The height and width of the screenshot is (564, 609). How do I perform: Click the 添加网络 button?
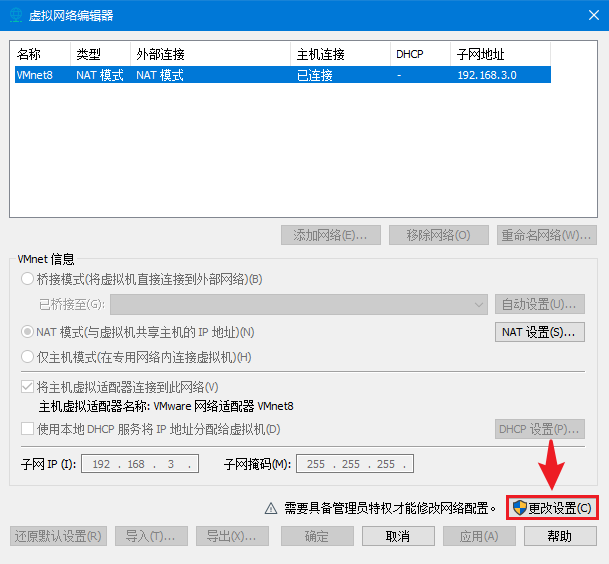pos(330,236)
